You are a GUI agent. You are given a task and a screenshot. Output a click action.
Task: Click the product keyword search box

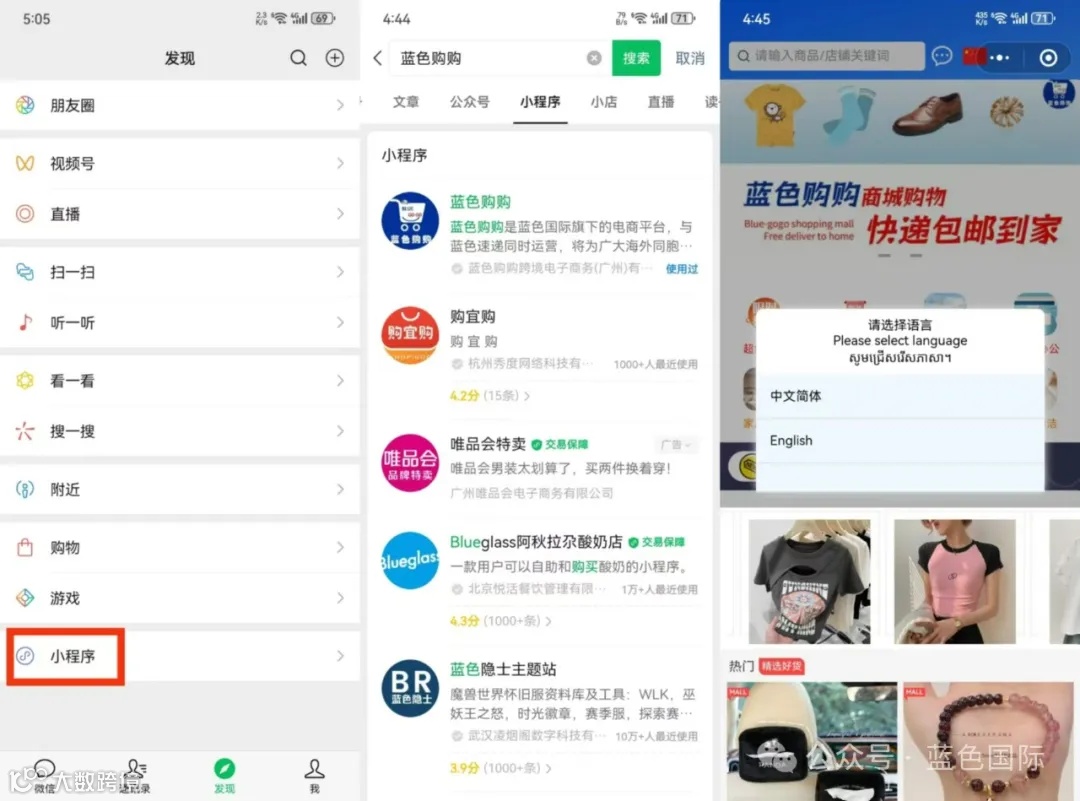827,56
